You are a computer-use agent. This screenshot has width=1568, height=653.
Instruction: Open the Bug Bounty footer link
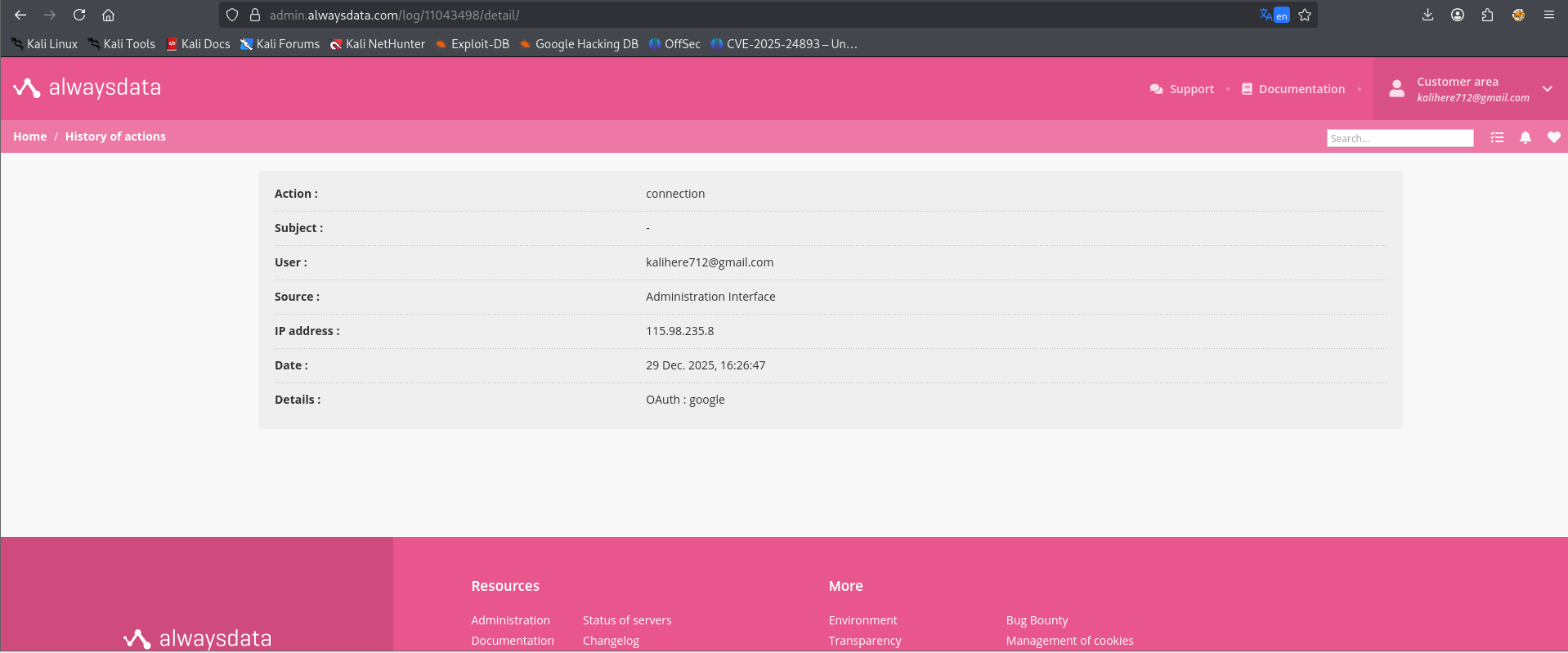pyautogui.click(x=1037, y=620)
